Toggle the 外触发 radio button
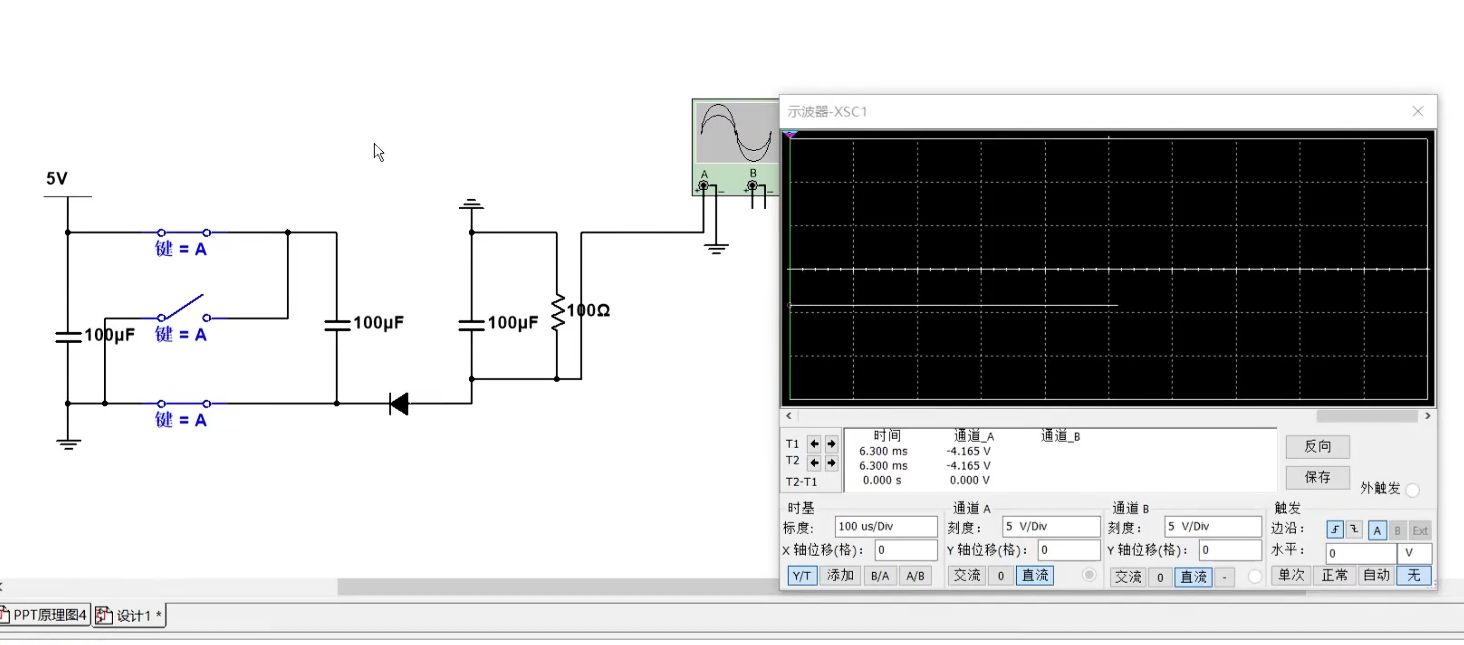The height and width of the screenshot is (645, 1464). 1412,490
